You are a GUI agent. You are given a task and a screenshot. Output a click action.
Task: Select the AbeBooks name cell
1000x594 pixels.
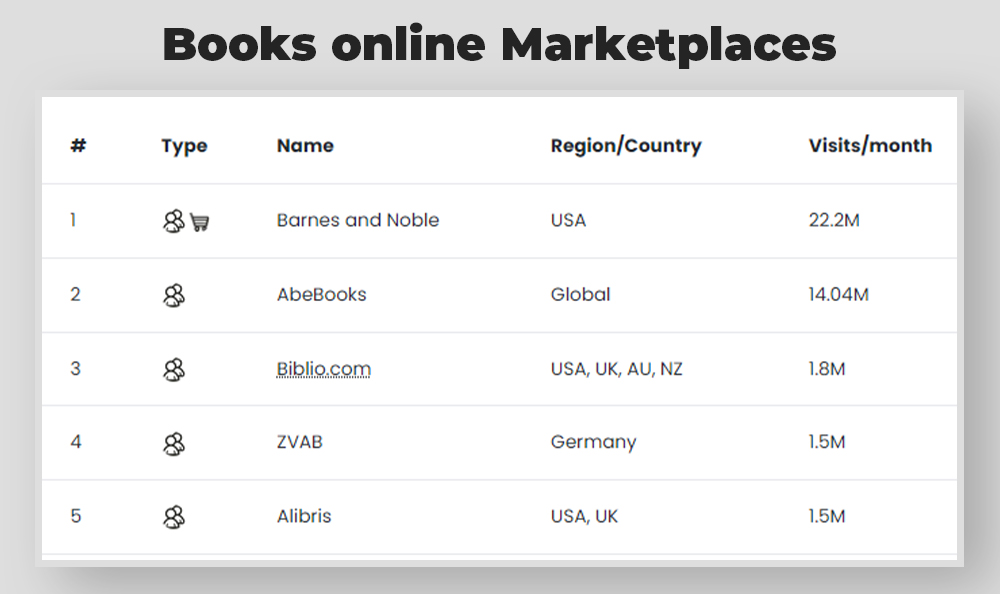point(321,294)
